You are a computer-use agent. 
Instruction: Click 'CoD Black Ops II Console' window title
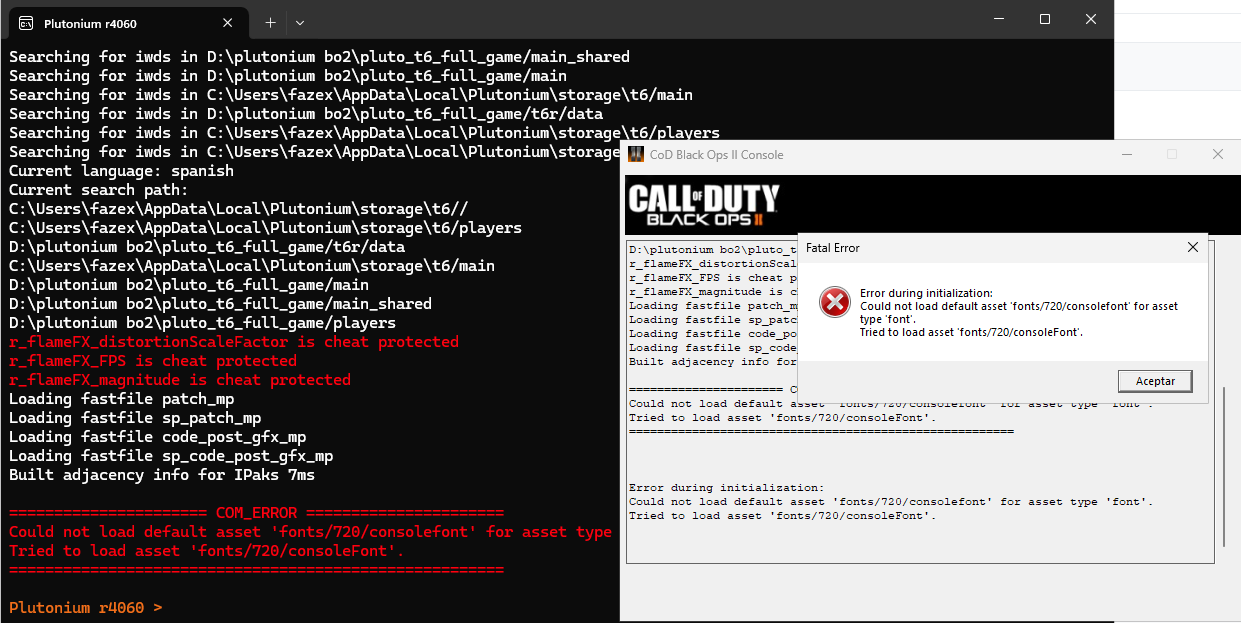point(717,155)
